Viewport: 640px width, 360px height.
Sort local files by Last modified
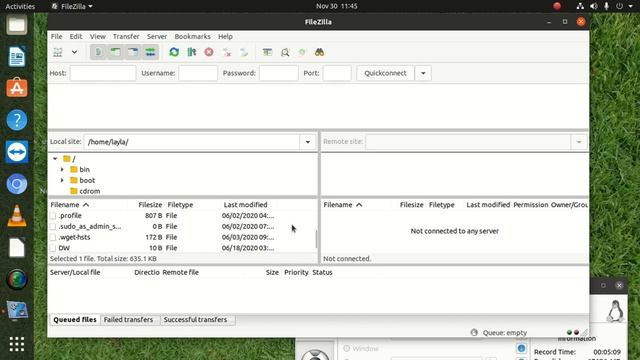(245, 205)
